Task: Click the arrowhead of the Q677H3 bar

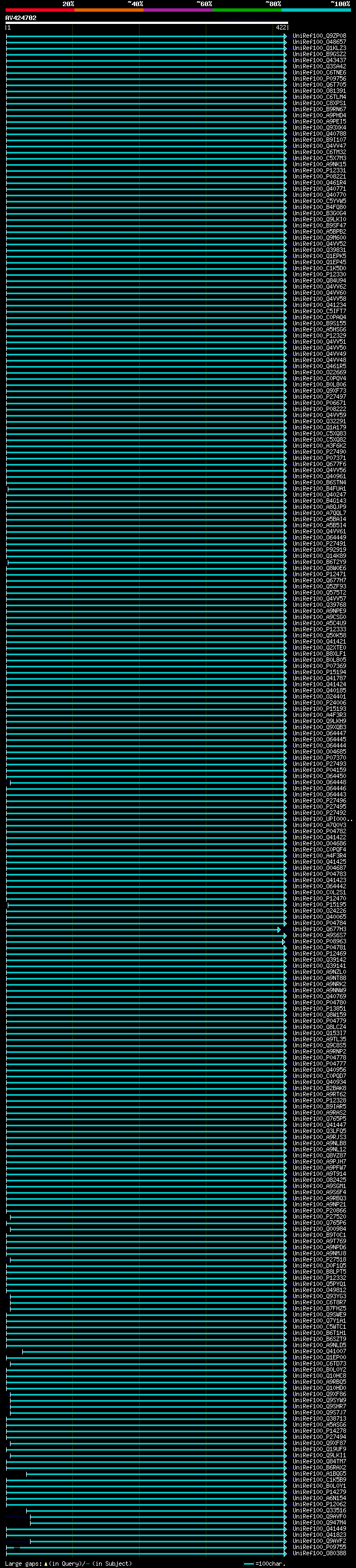Action: (x=279, y=929)
